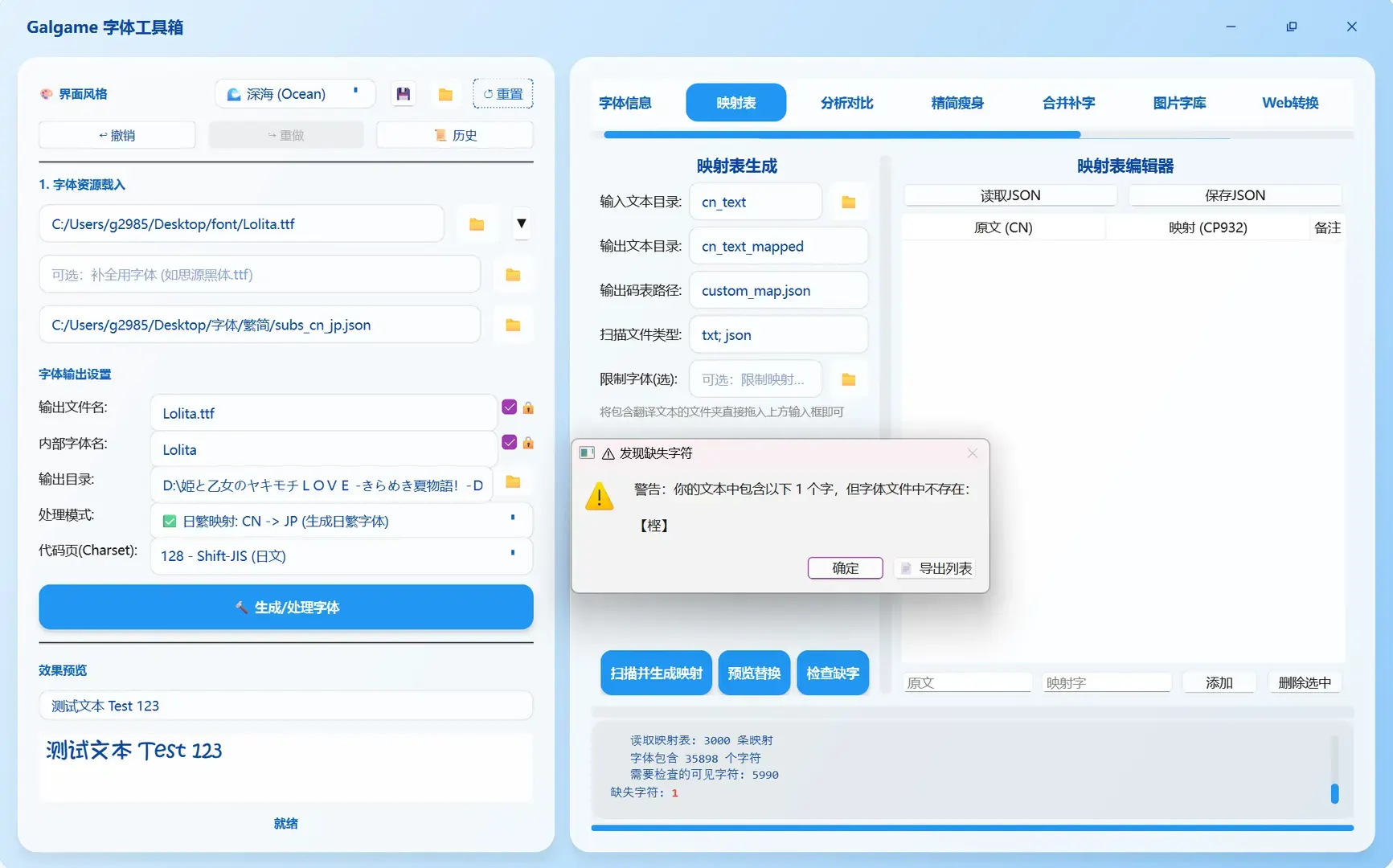Browse for the main font file Lolita.ttf
The width and height of the screenshot is (1393, 868).
(x=477, y=224)
